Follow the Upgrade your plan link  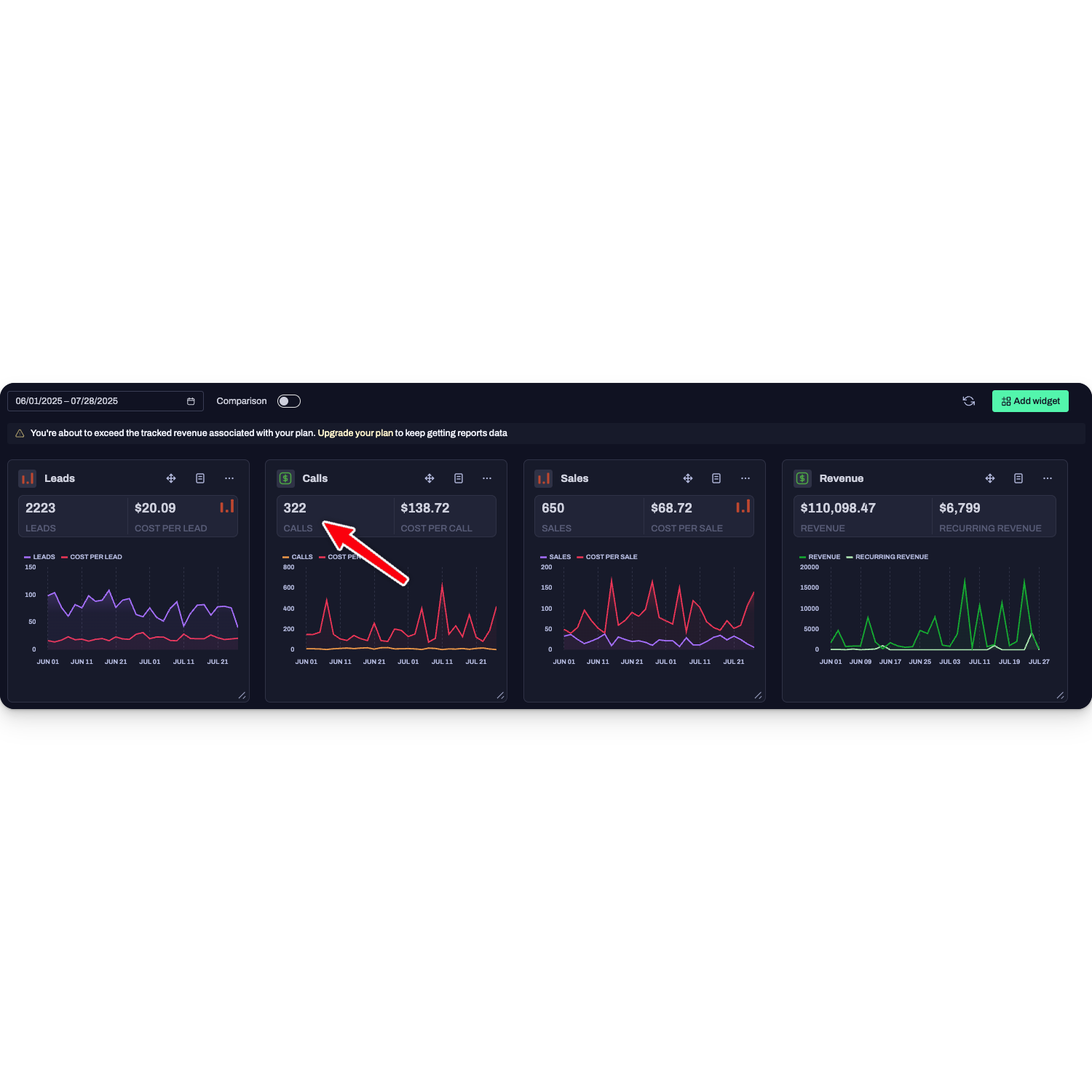click(x=355, y=433)
